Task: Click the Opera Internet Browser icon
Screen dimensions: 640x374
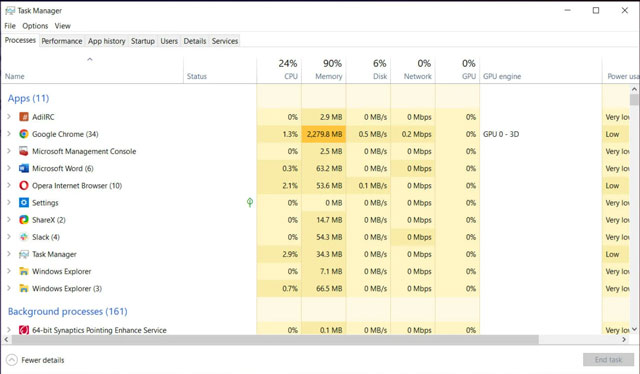Action: 24,186
